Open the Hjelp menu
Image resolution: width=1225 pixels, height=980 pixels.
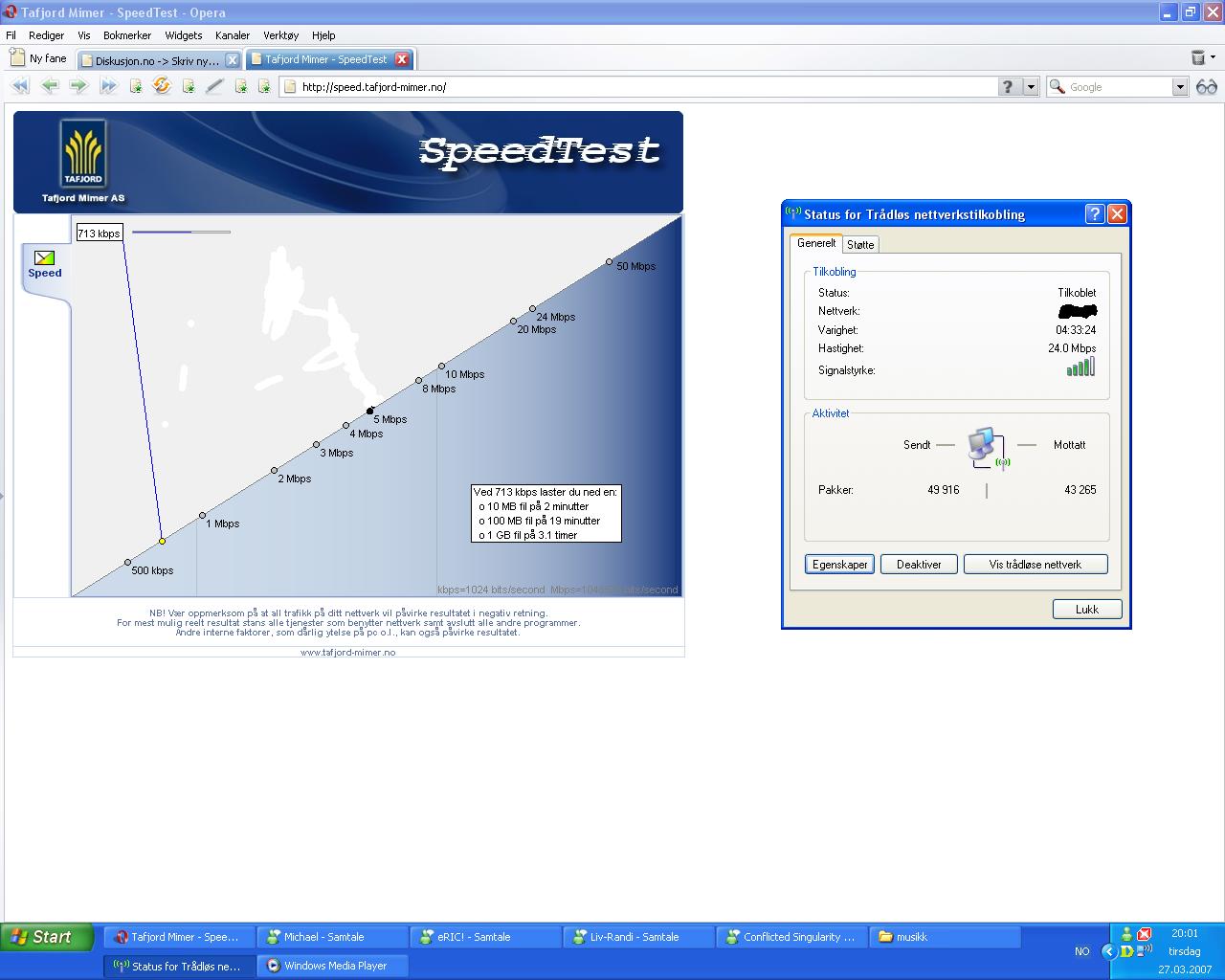[323, 35]
